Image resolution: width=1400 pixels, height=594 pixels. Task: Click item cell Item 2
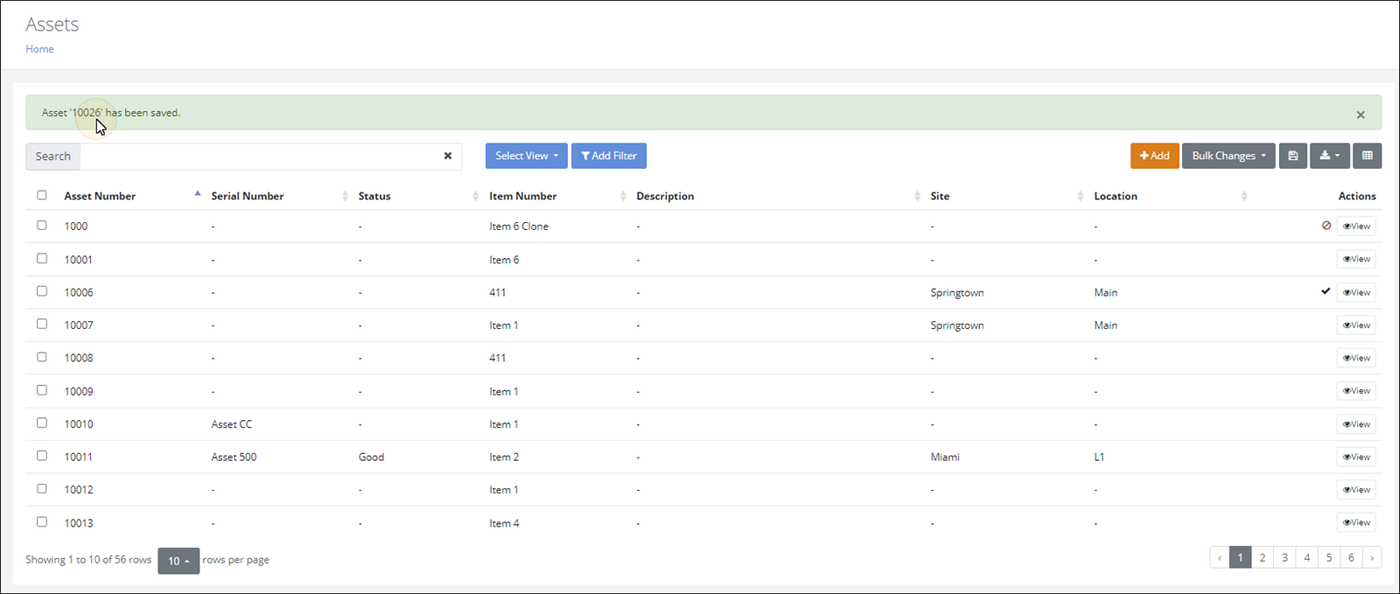point(504,457)
